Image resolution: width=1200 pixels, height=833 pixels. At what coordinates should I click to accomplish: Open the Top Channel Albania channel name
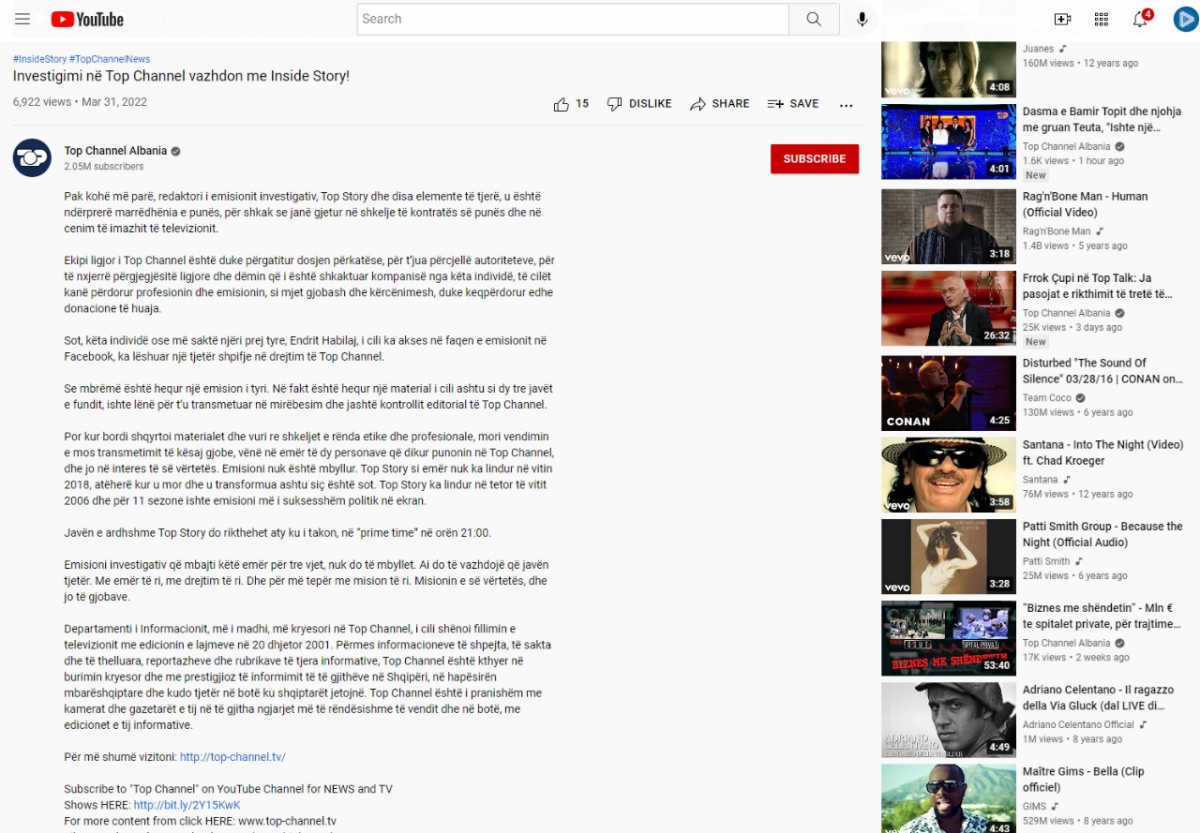point(116,151)
